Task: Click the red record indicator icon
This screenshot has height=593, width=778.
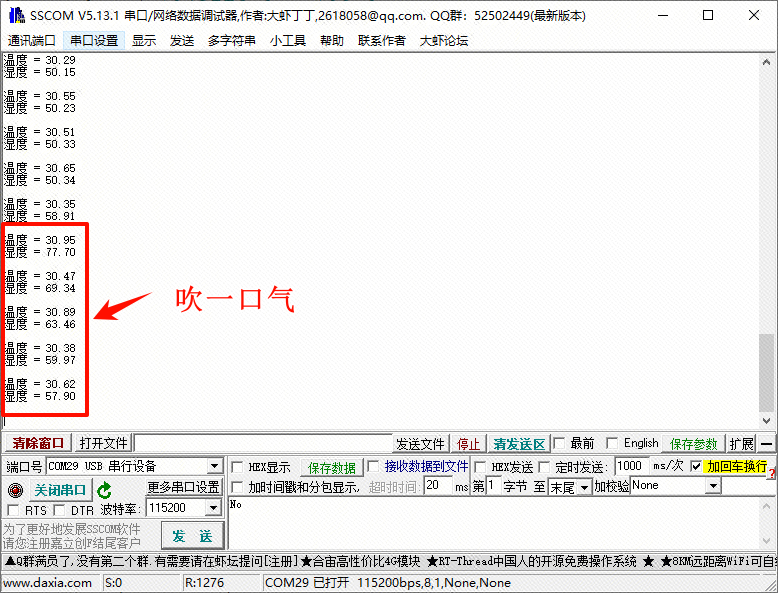Action: [x=15, y=490]
